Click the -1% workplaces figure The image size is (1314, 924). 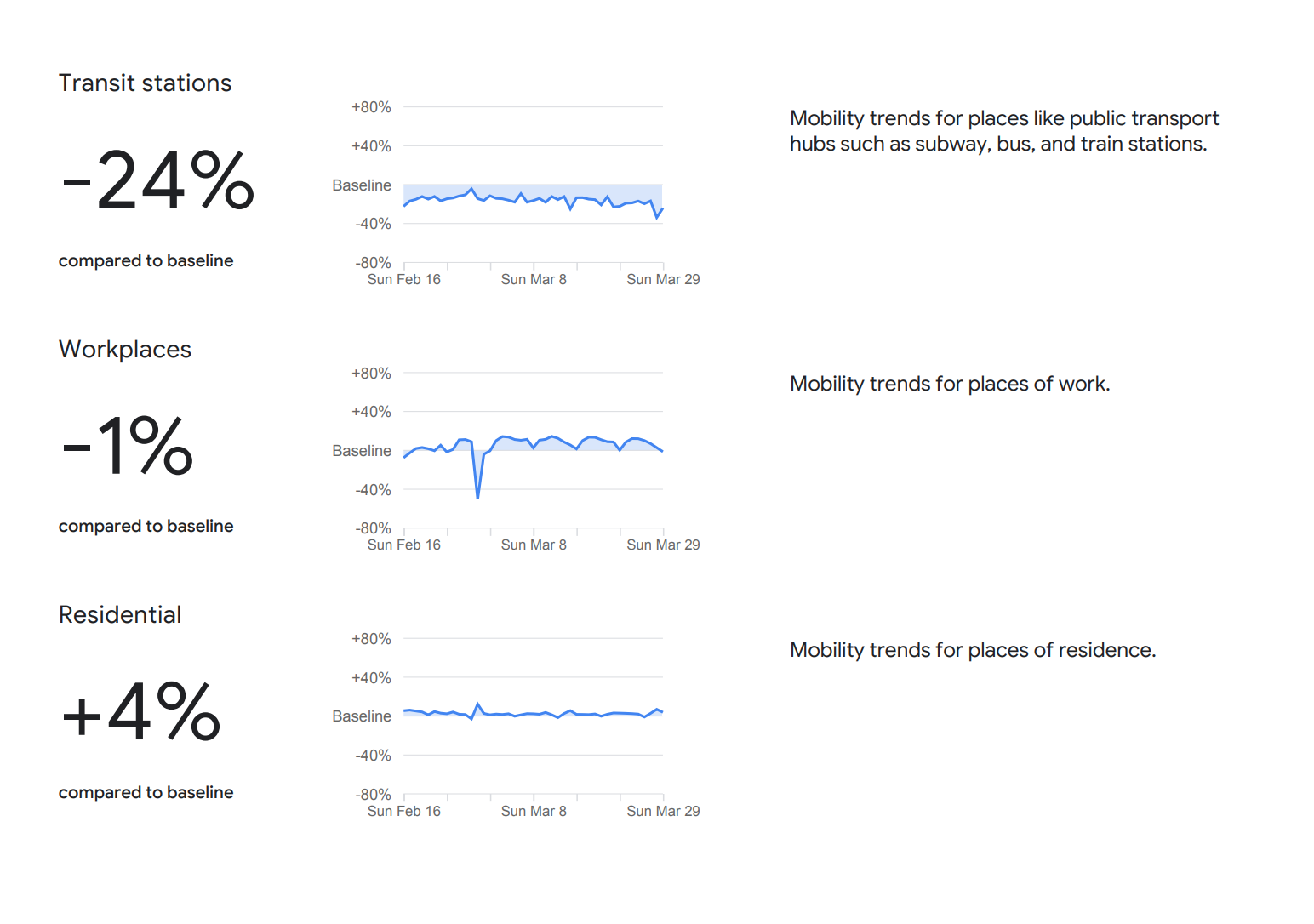coord(129,446)
